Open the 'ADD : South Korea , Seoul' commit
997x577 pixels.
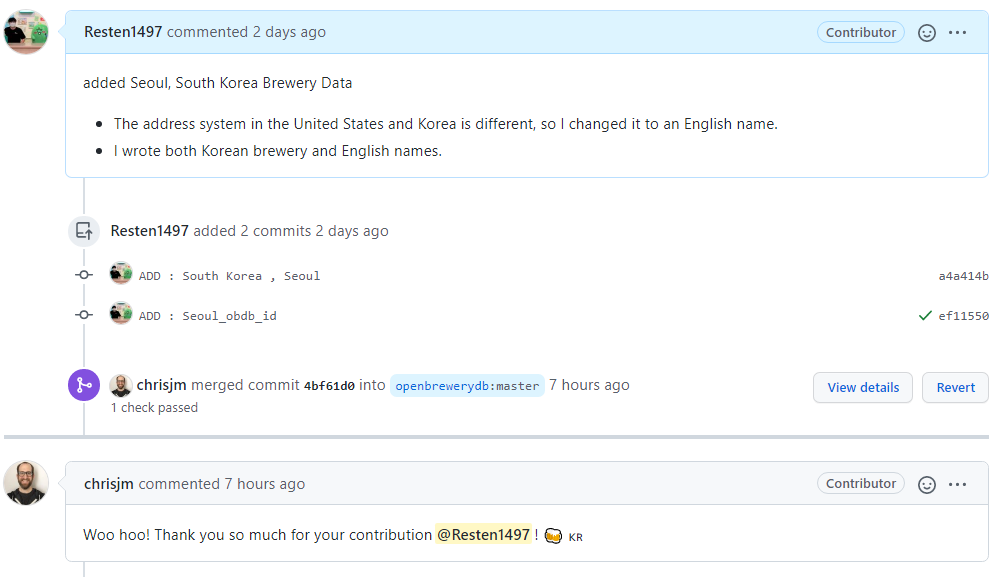(x=229, y=276)
